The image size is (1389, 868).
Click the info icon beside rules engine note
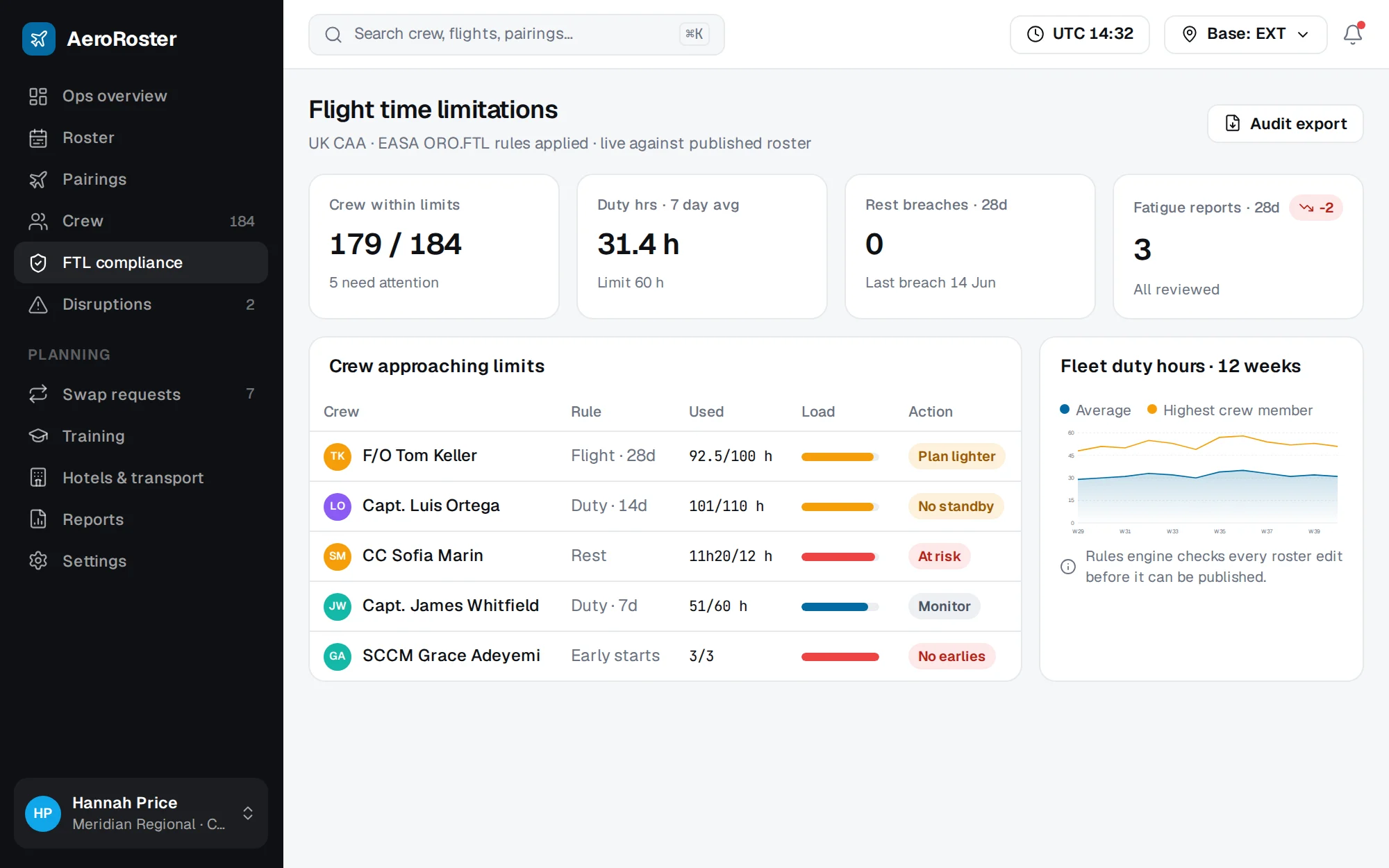click(x=1068, y=567)
